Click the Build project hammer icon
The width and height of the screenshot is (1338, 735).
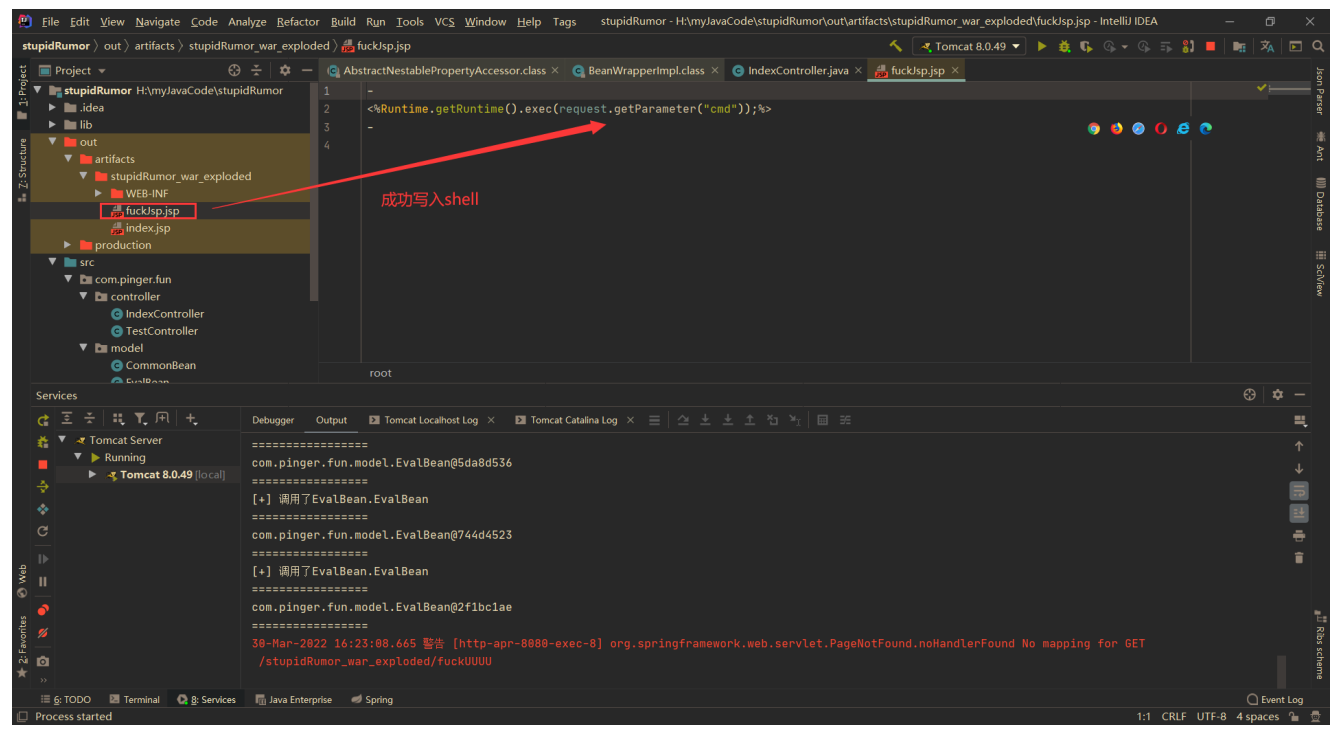pos(895,46)
